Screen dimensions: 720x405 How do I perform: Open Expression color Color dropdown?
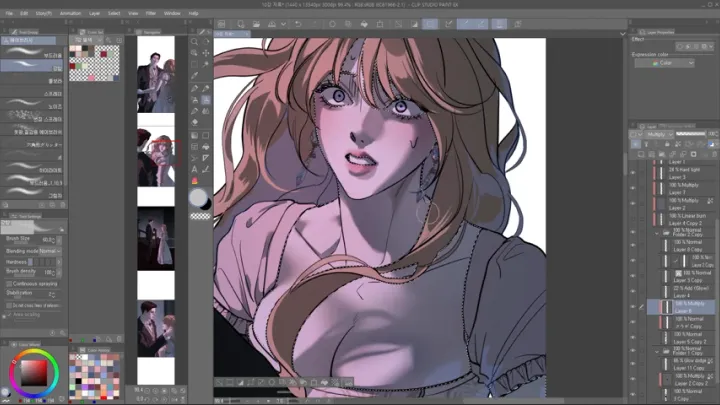pos(664,63)
